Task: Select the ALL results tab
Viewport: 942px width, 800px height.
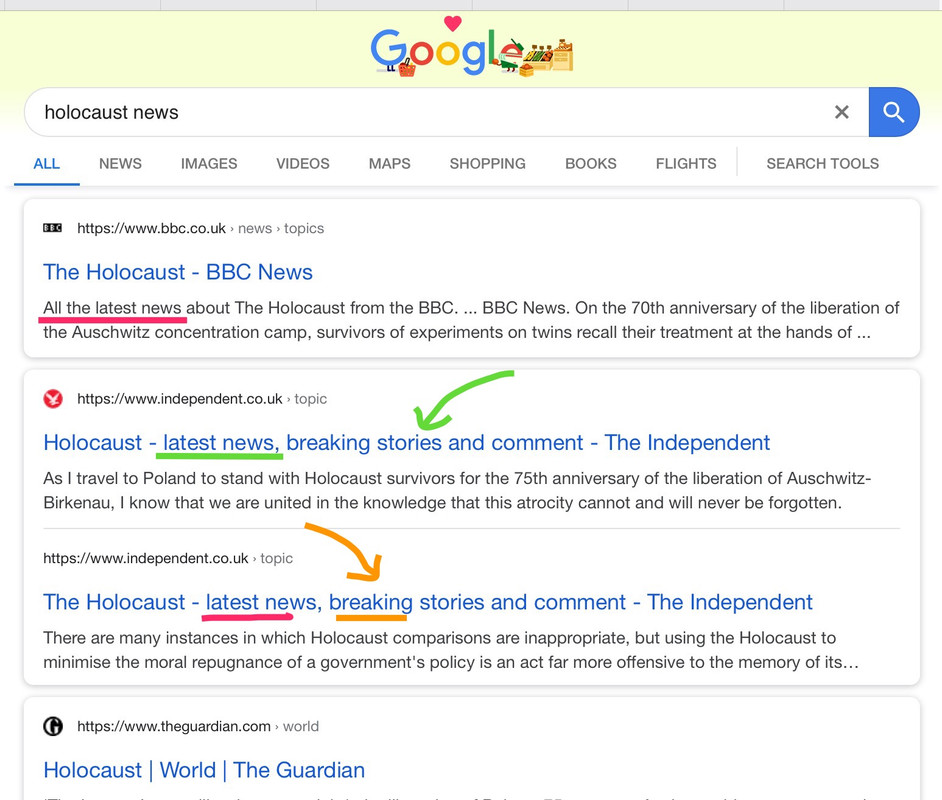Action: (46, 164)
